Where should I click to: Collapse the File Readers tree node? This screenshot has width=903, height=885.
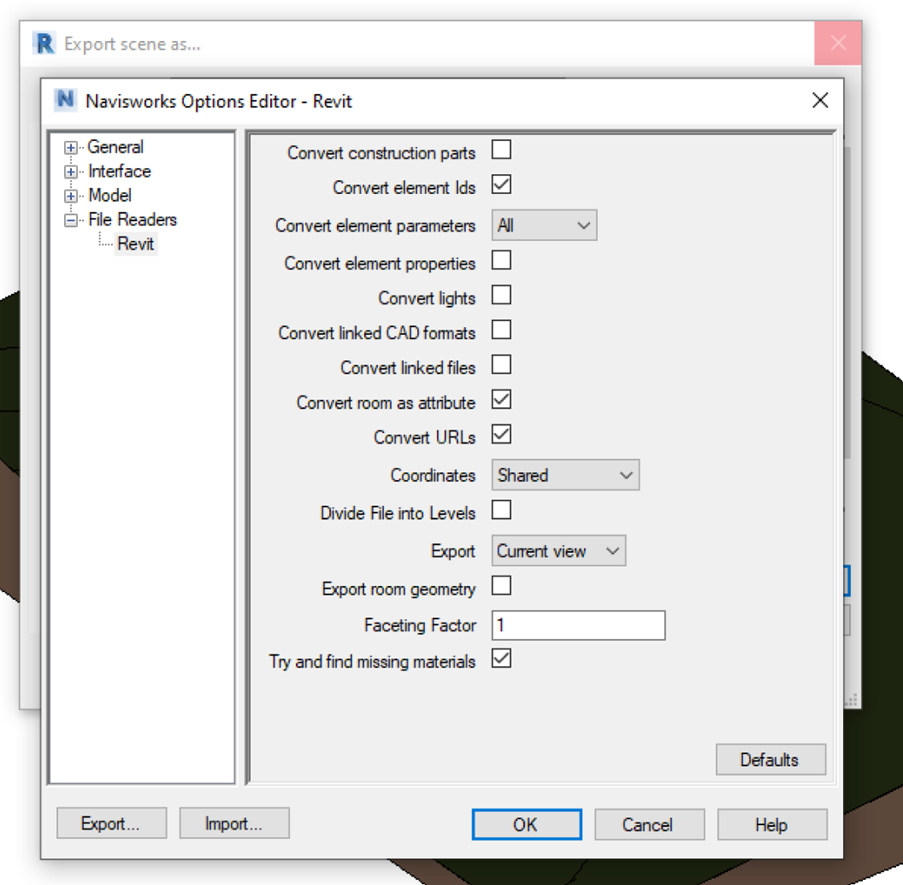[70, 220]
